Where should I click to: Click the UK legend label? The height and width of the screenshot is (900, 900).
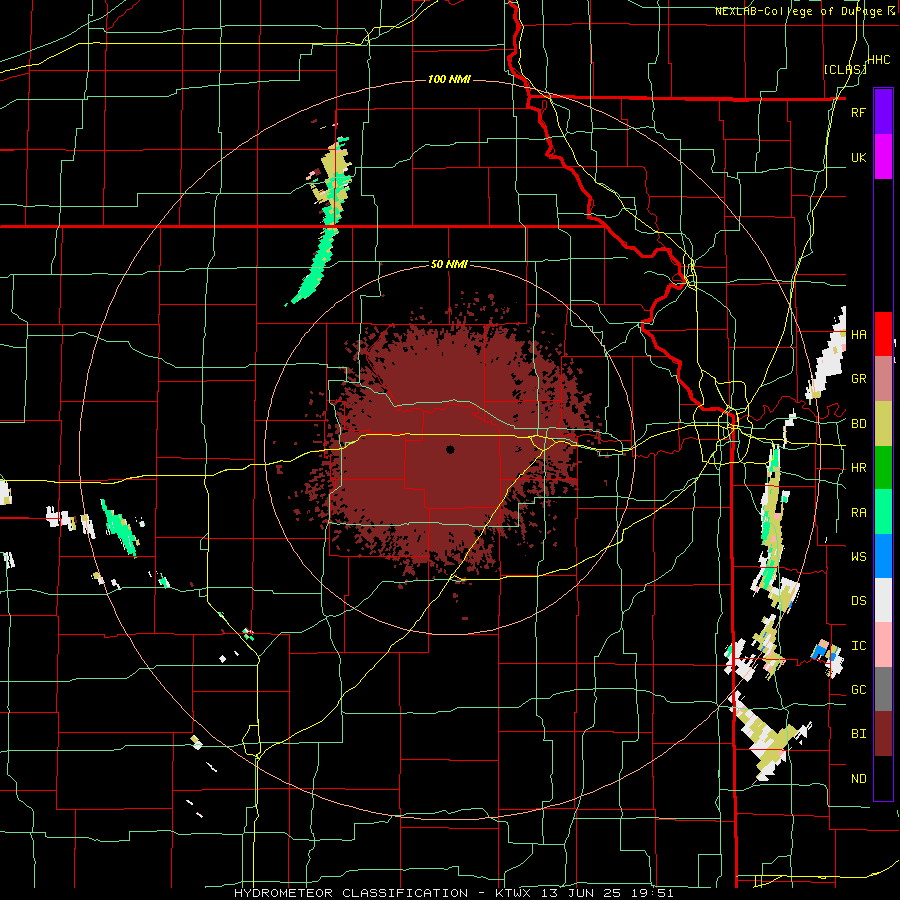click(x=858, y=157)
